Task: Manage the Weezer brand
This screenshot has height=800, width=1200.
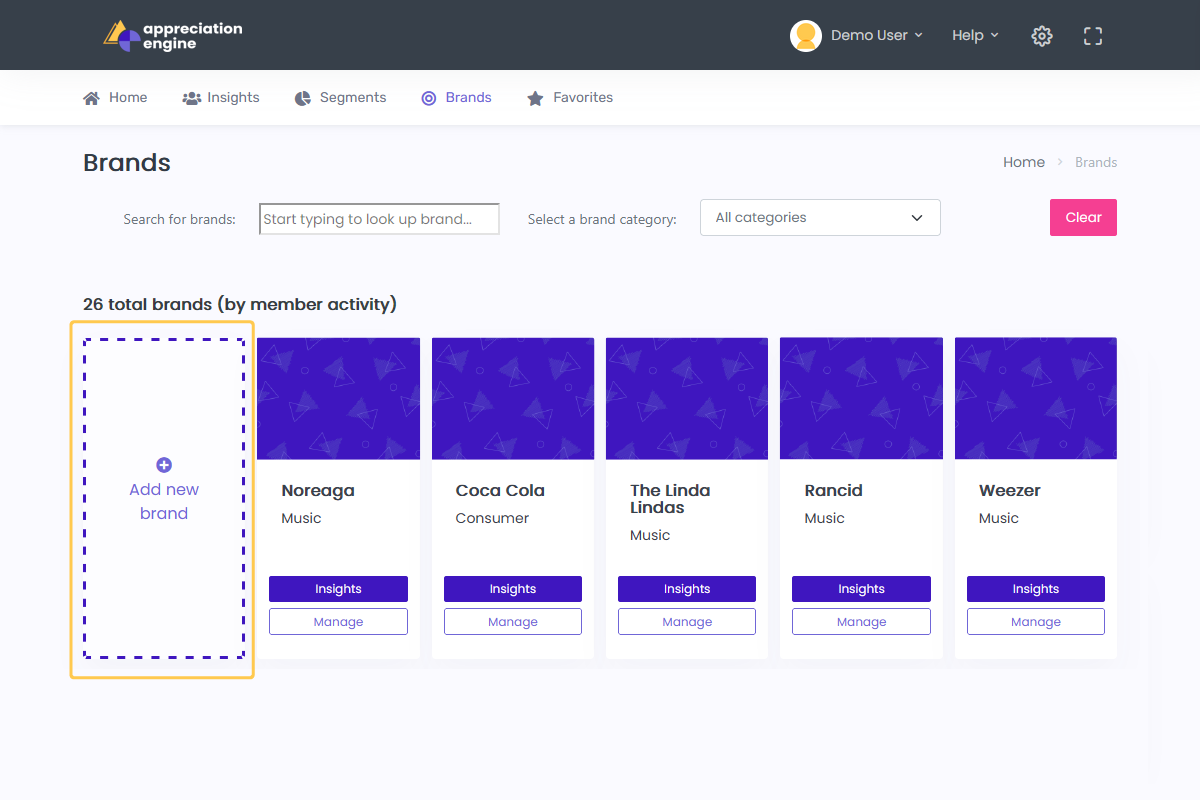Action: 1036,622
